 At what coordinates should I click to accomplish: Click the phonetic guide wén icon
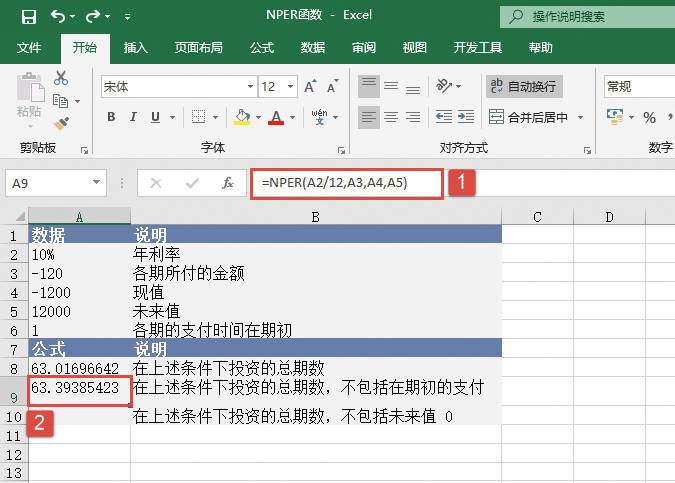tap(319, 117)
